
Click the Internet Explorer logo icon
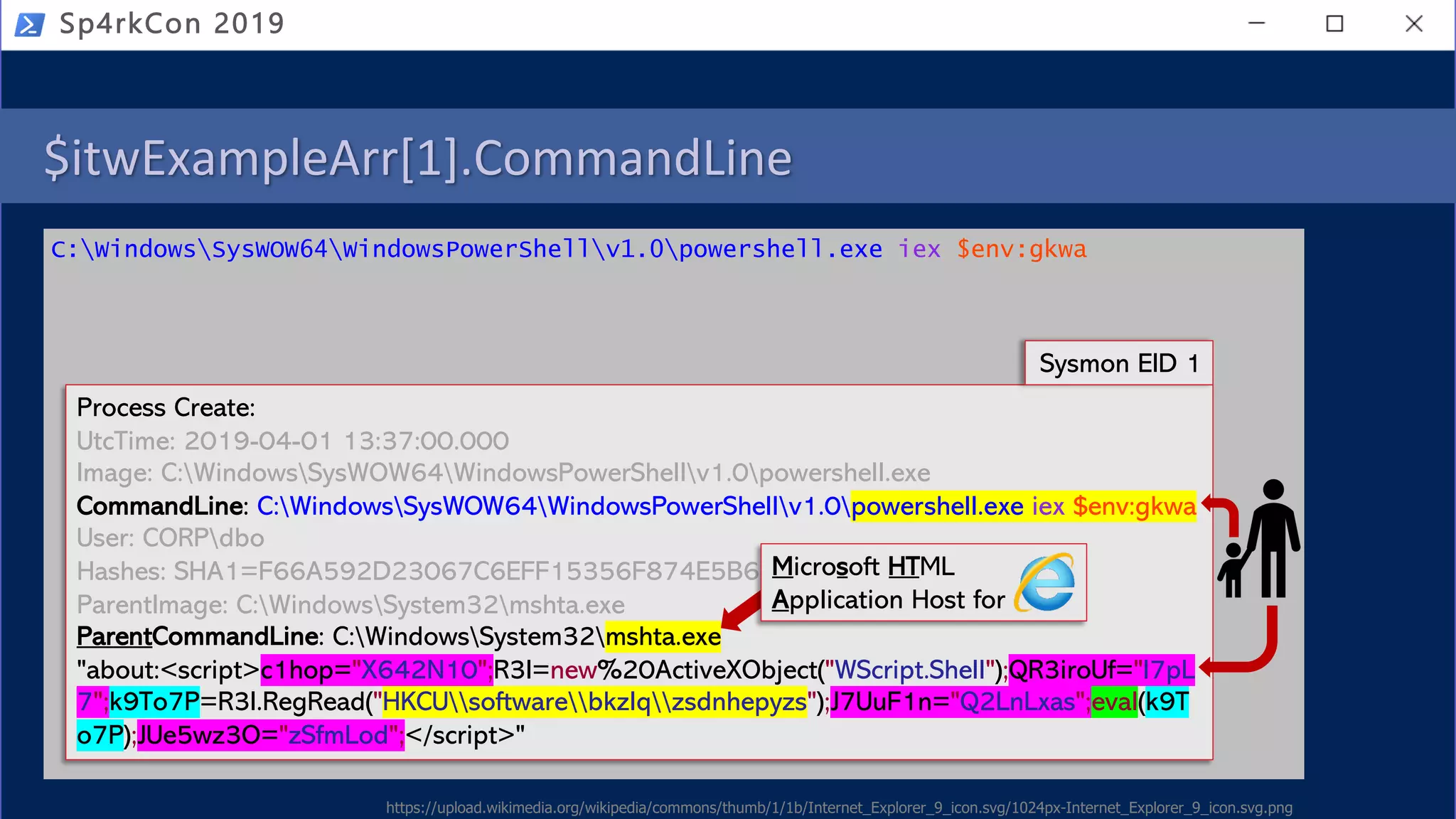click(x=1044, y=582)
